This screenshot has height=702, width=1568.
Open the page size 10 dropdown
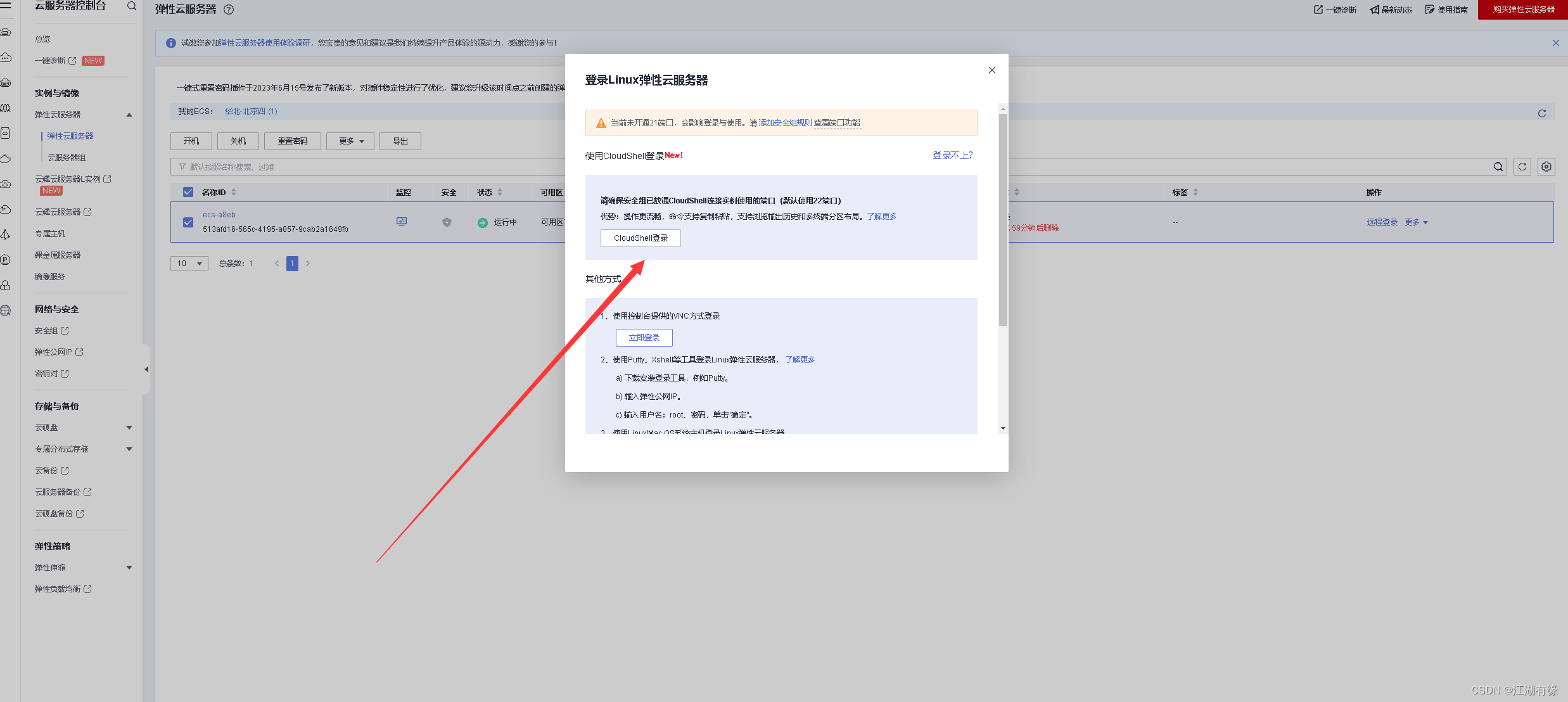pyautogui.click(x=189, y=264)
